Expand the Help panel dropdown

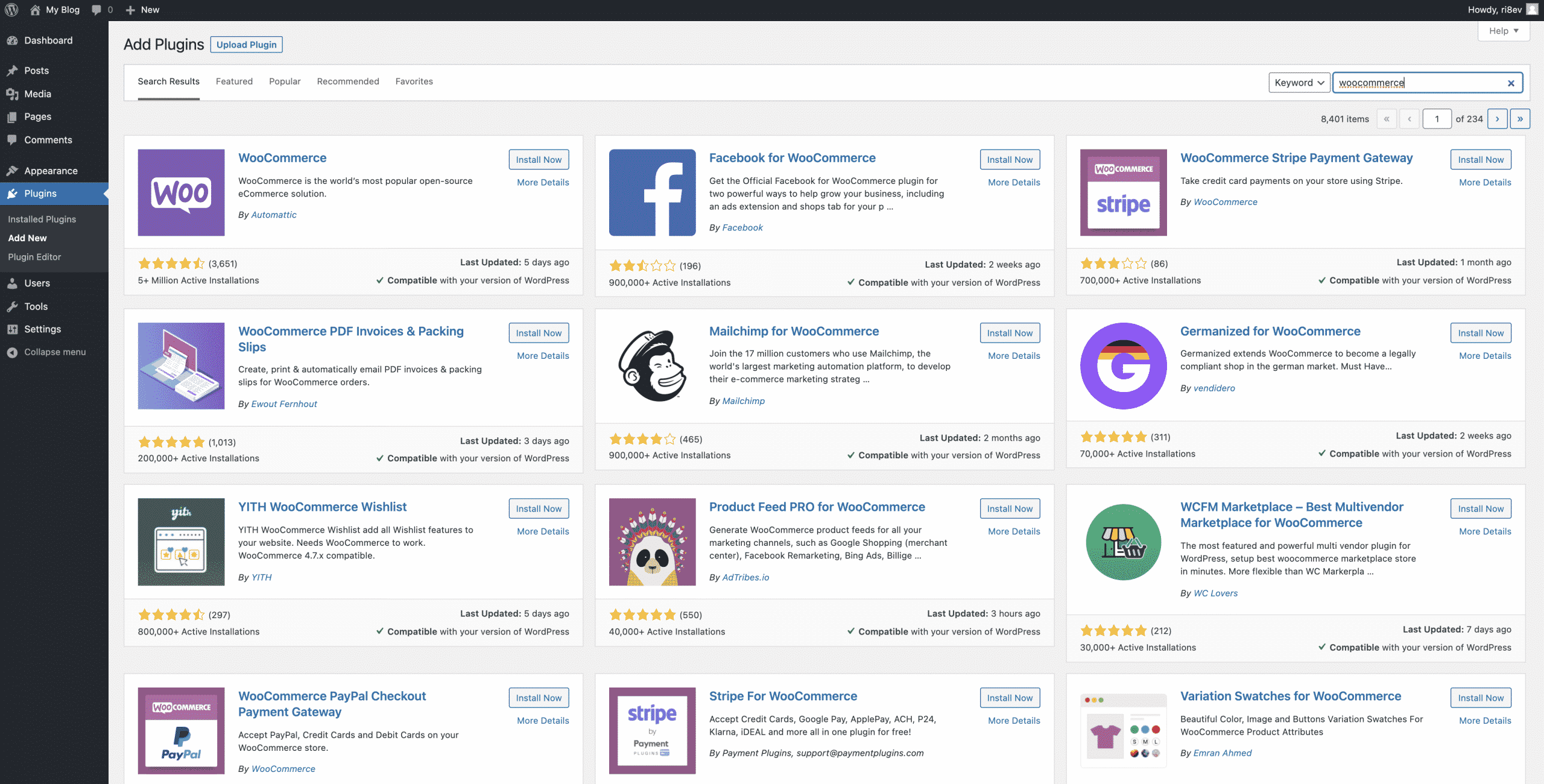[x=1504, y=31]
